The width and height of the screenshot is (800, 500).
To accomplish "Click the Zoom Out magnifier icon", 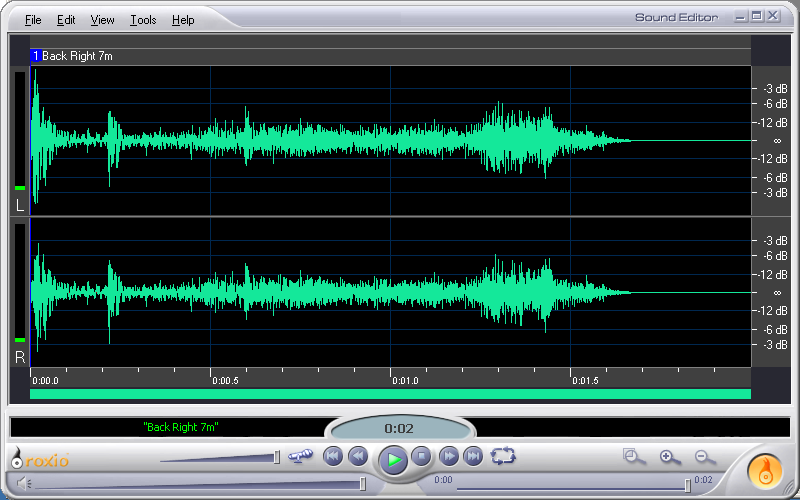I will point(704,457).
